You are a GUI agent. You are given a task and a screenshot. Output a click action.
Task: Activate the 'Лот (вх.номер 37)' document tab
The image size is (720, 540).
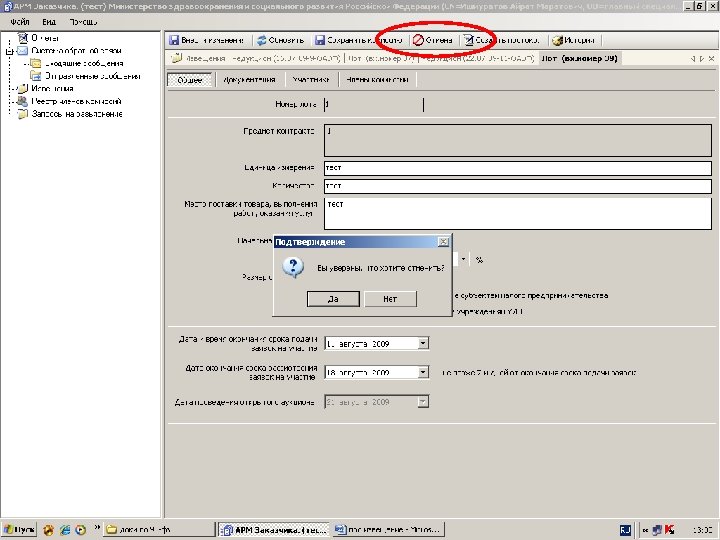(x=381, y=58)
